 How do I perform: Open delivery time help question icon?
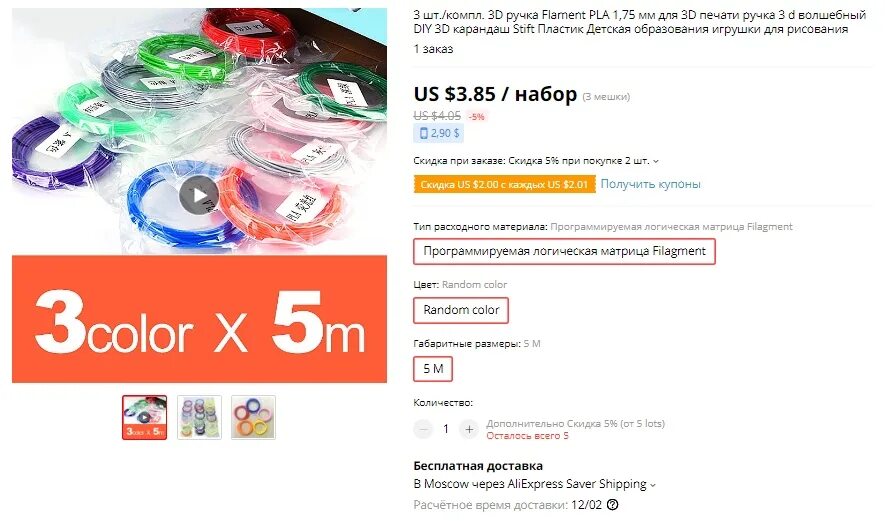point(612,505)
